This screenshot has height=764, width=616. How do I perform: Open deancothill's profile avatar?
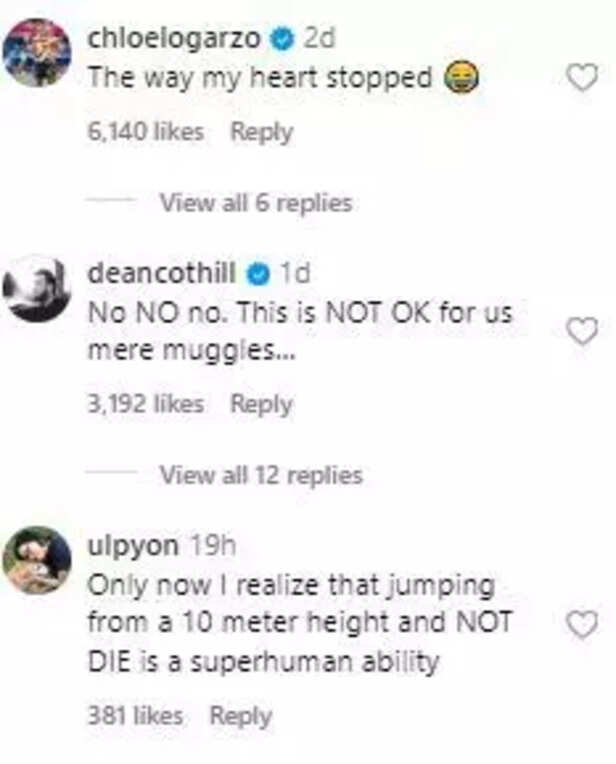[x=37, y=288]
